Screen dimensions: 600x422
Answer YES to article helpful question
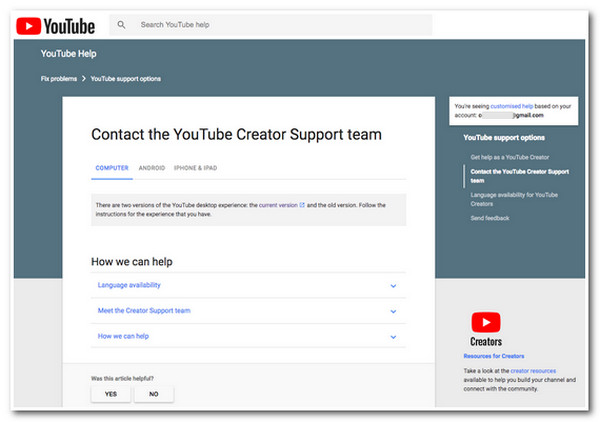111,394
